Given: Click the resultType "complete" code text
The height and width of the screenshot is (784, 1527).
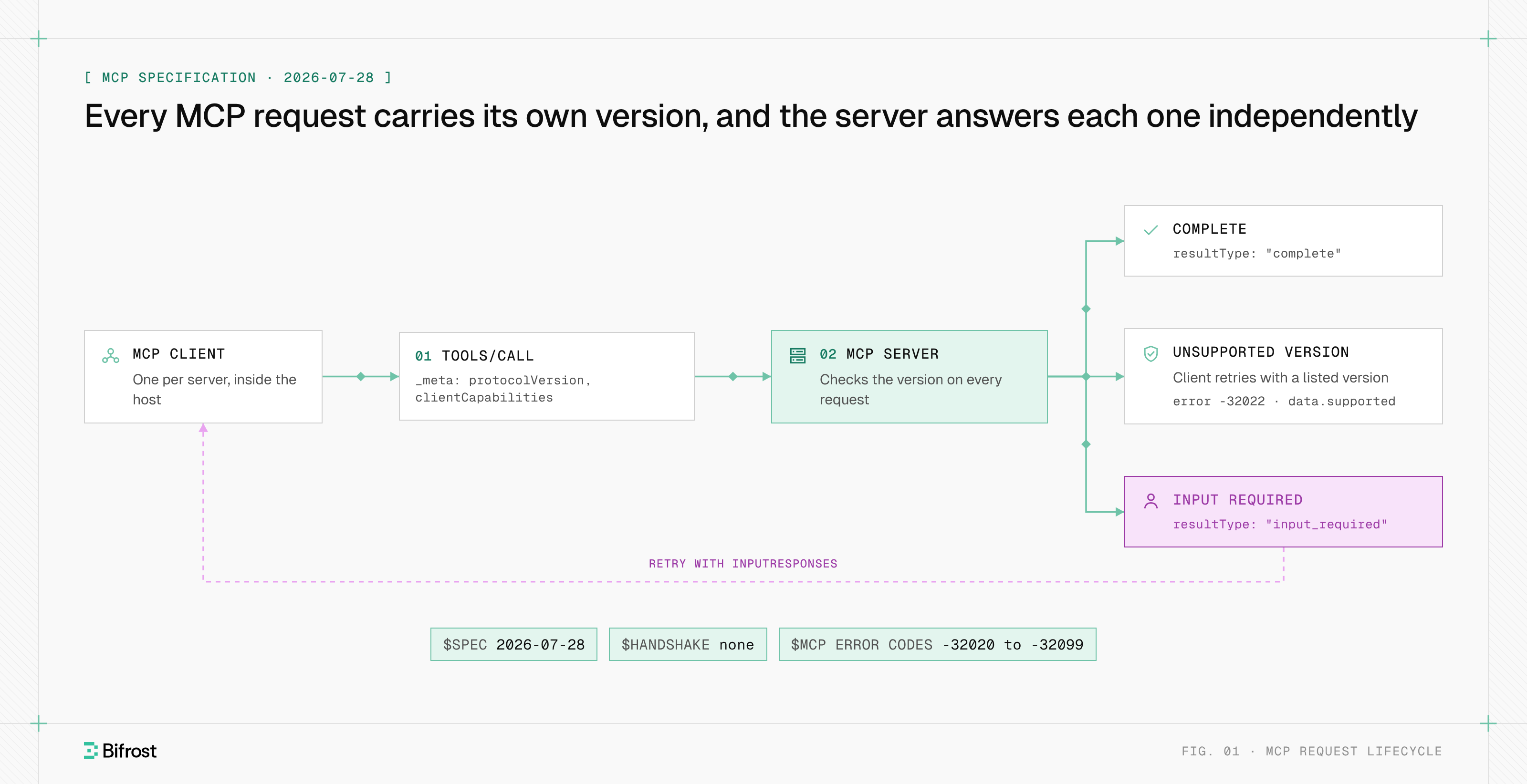Looking at the screenshot, I should 1257,254.
